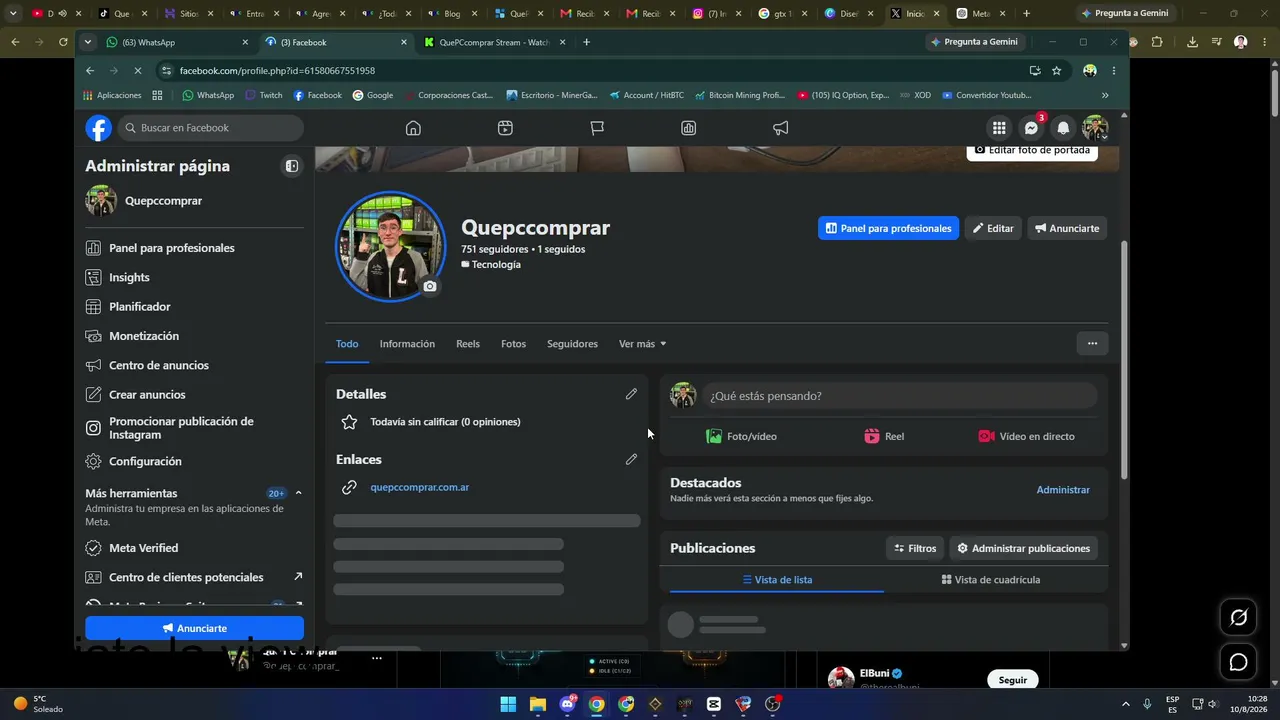Click the ¿Qué estás pensando? post box
1280x720 pixels.
899,396
